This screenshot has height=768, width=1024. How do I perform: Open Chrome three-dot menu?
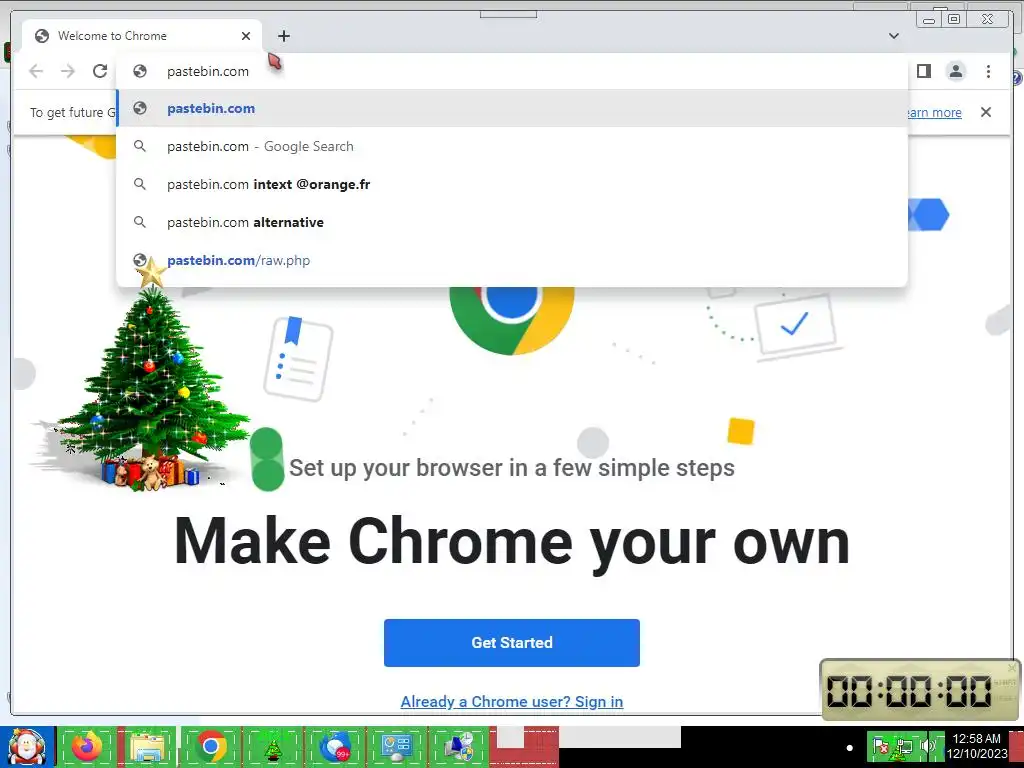pos(988,71)
